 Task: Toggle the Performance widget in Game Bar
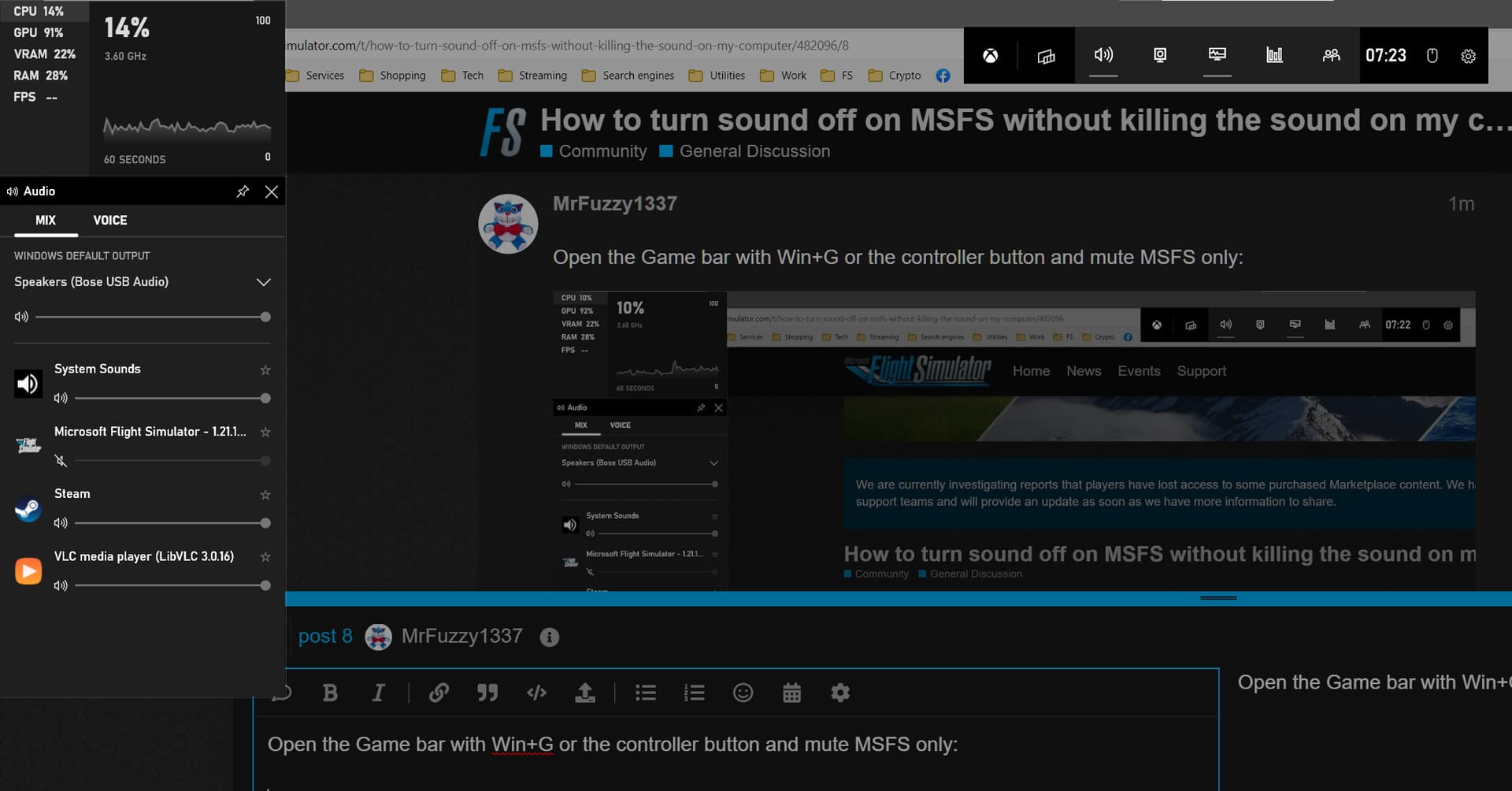pyautogui.click(x=1217, y=54)
